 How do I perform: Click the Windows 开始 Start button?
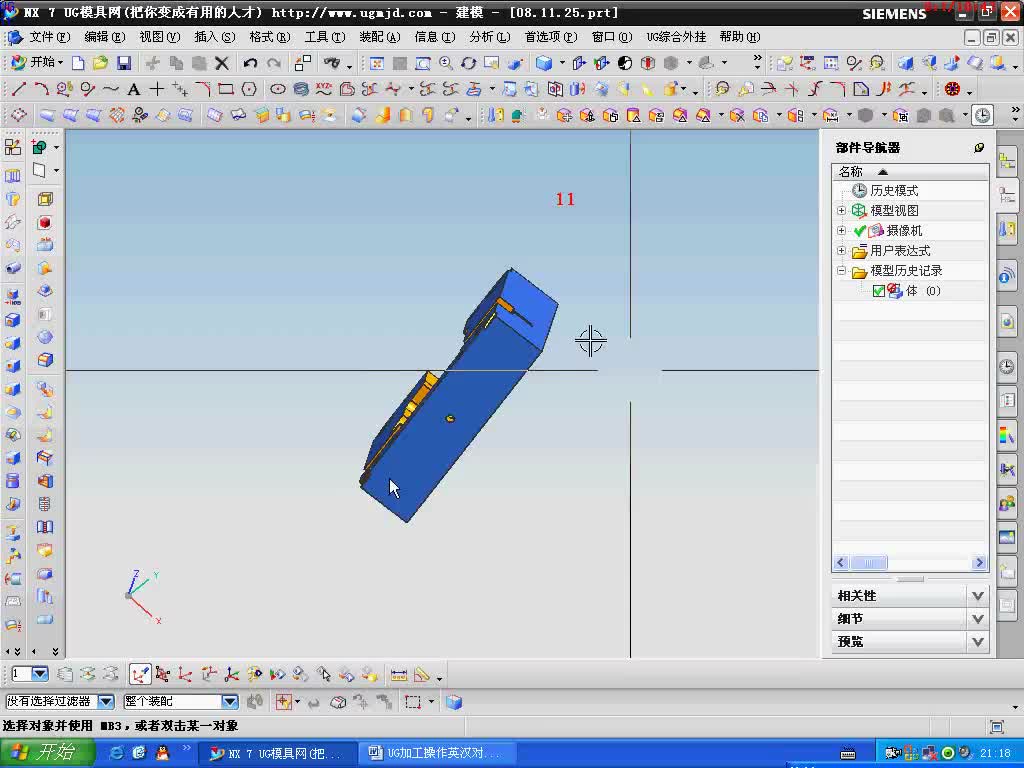click(47, 752)
